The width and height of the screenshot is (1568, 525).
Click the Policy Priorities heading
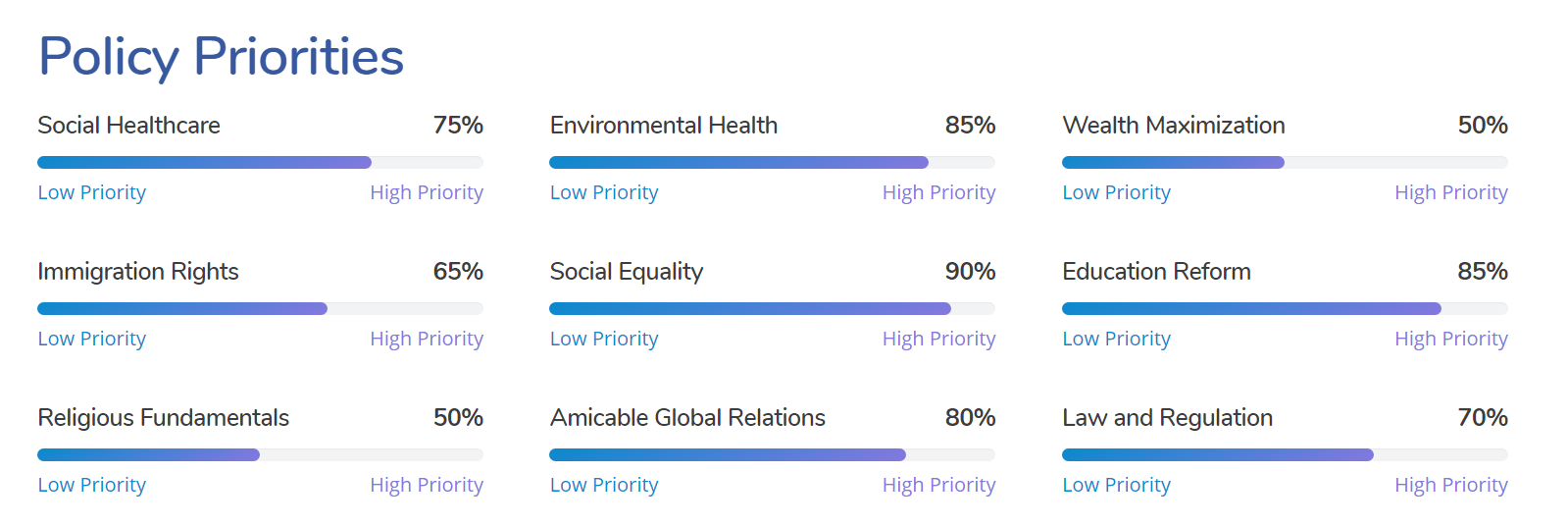coord(221,56)
